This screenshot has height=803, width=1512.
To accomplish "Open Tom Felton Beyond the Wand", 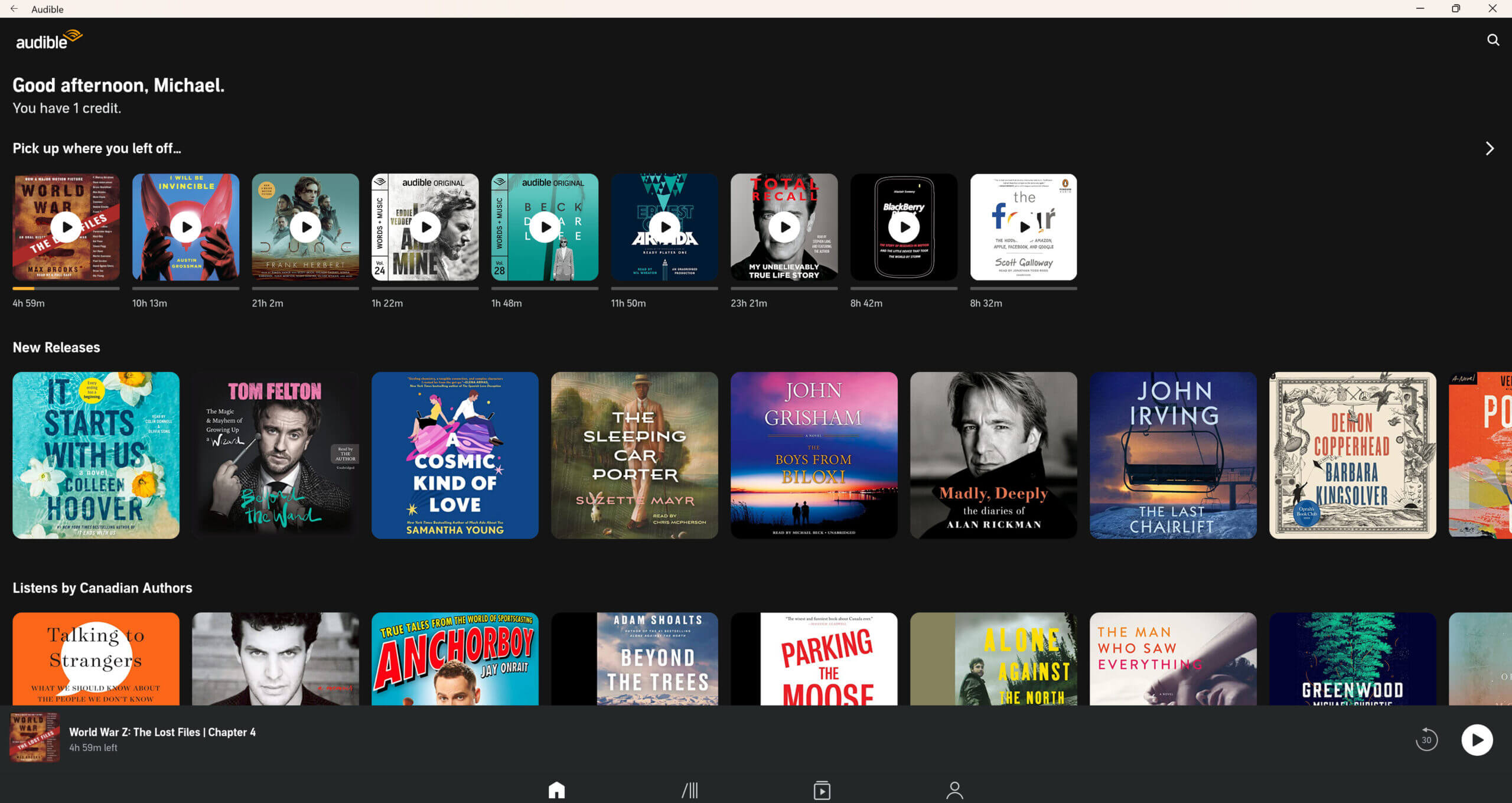I will pos(276,455).
